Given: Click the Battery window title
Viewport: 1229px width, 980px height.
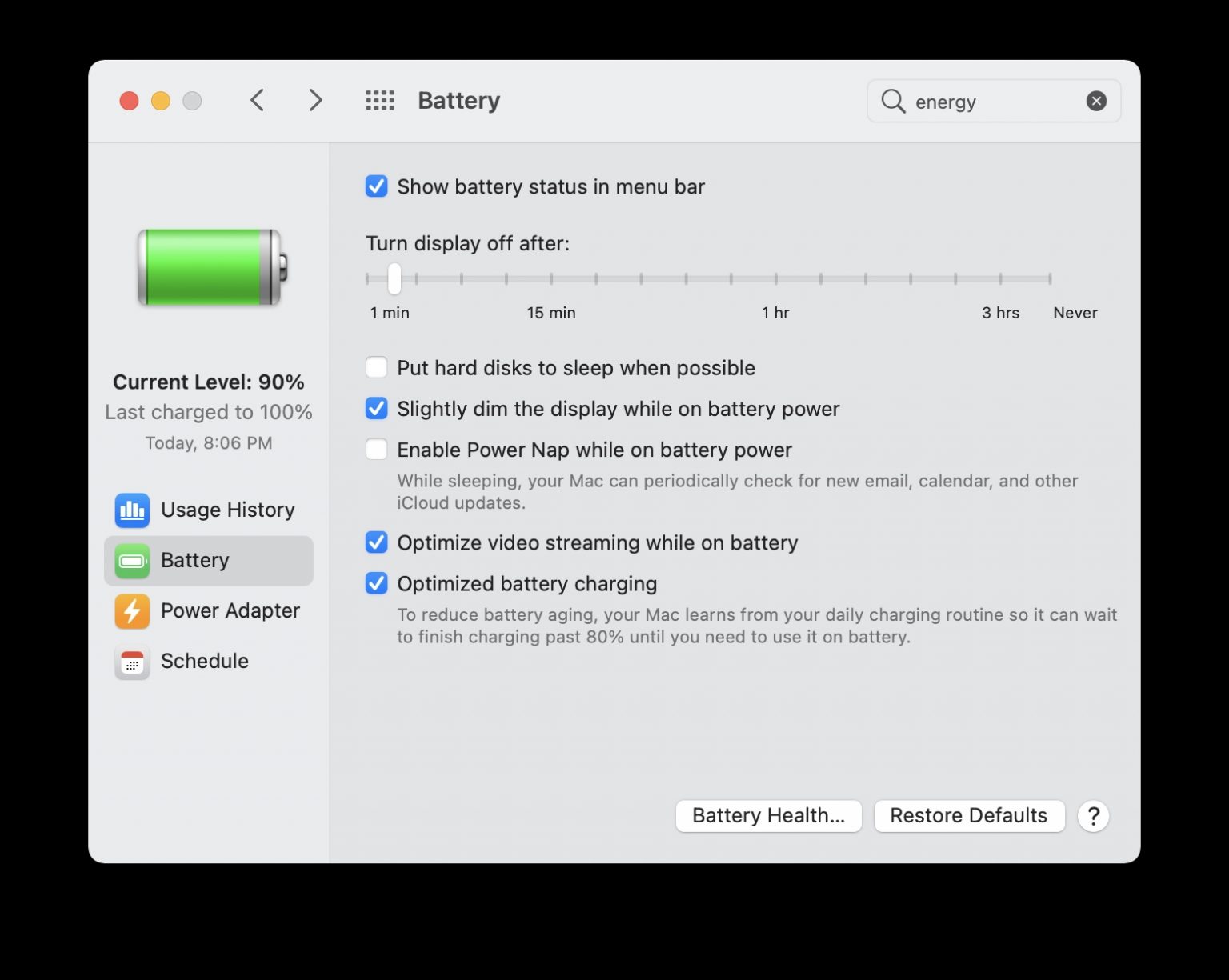Looking at the screenshot, I should (459, 101).
